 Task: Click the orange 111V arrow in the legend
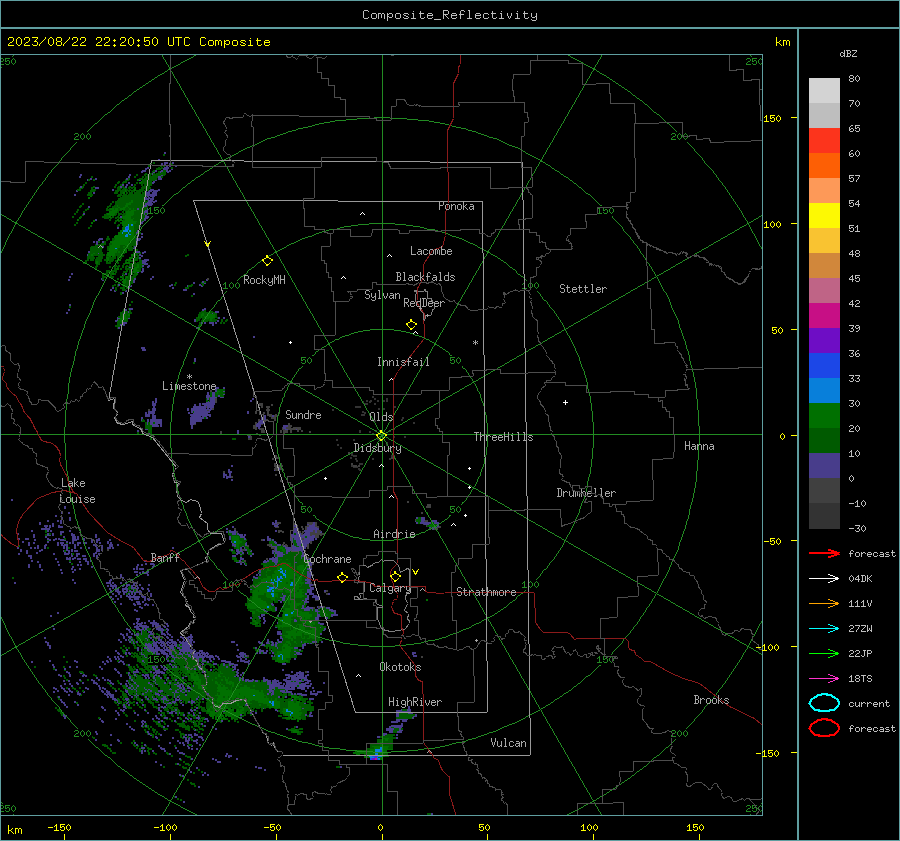pyautogui.click(x=824, y=603)
